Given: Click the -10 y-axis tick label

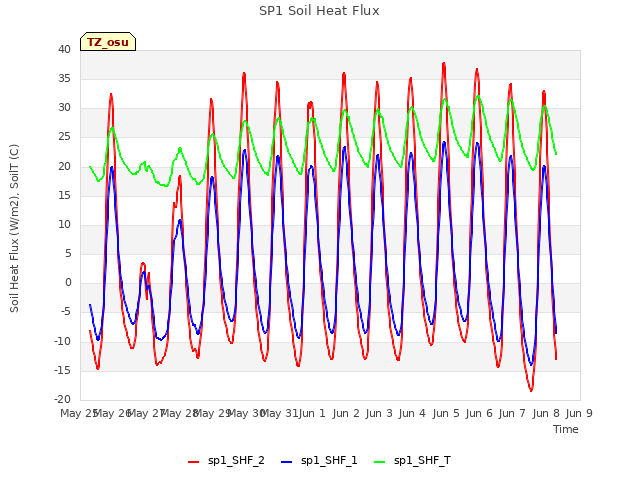Looking at the screenshot, I should (63, 341).
